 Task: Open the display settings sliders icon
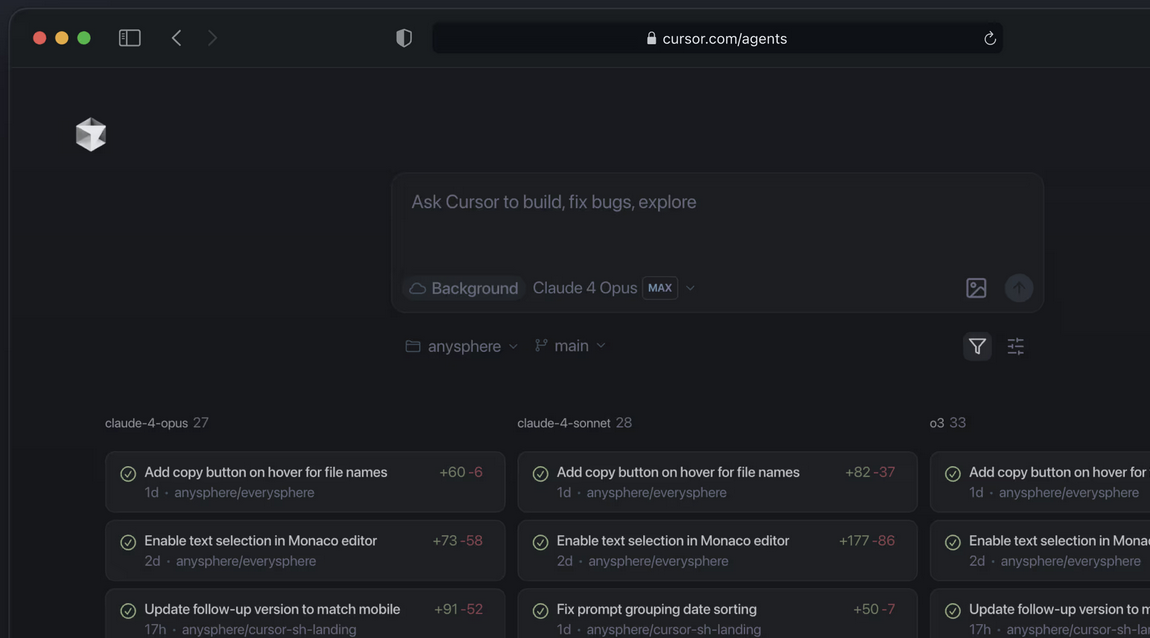1016,346
